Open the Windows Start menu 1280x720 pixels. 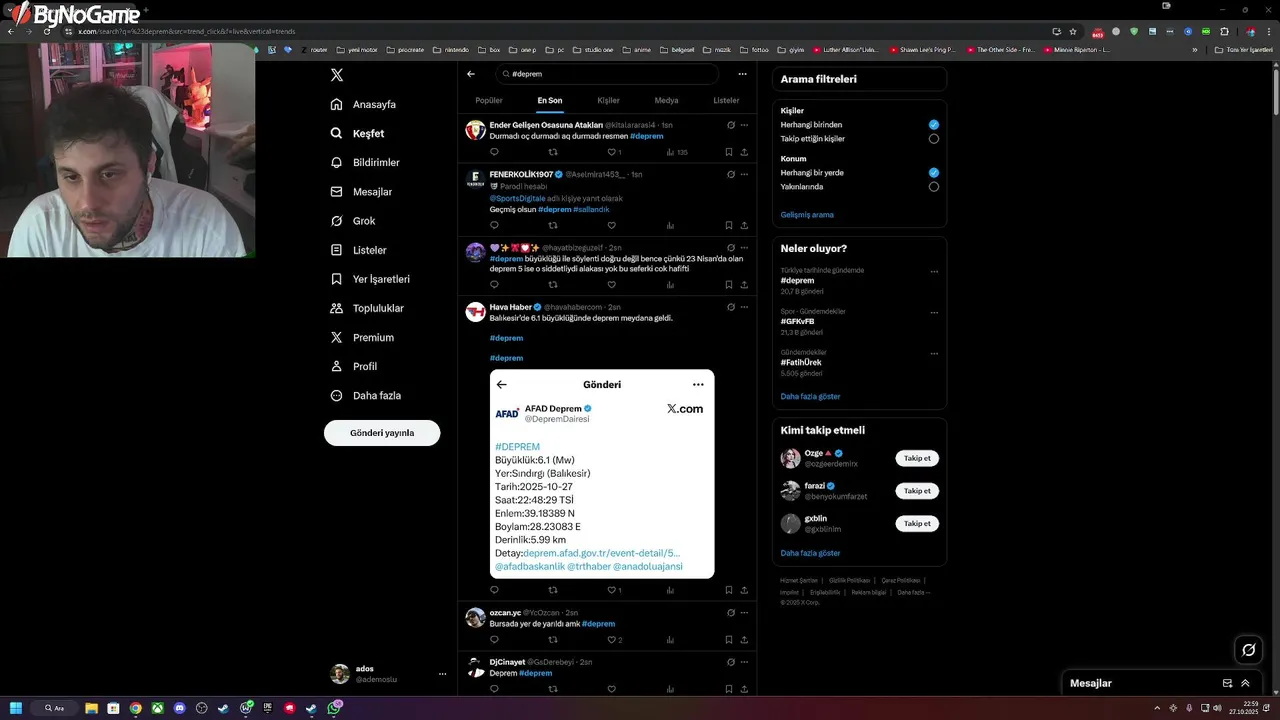point(16,708)
